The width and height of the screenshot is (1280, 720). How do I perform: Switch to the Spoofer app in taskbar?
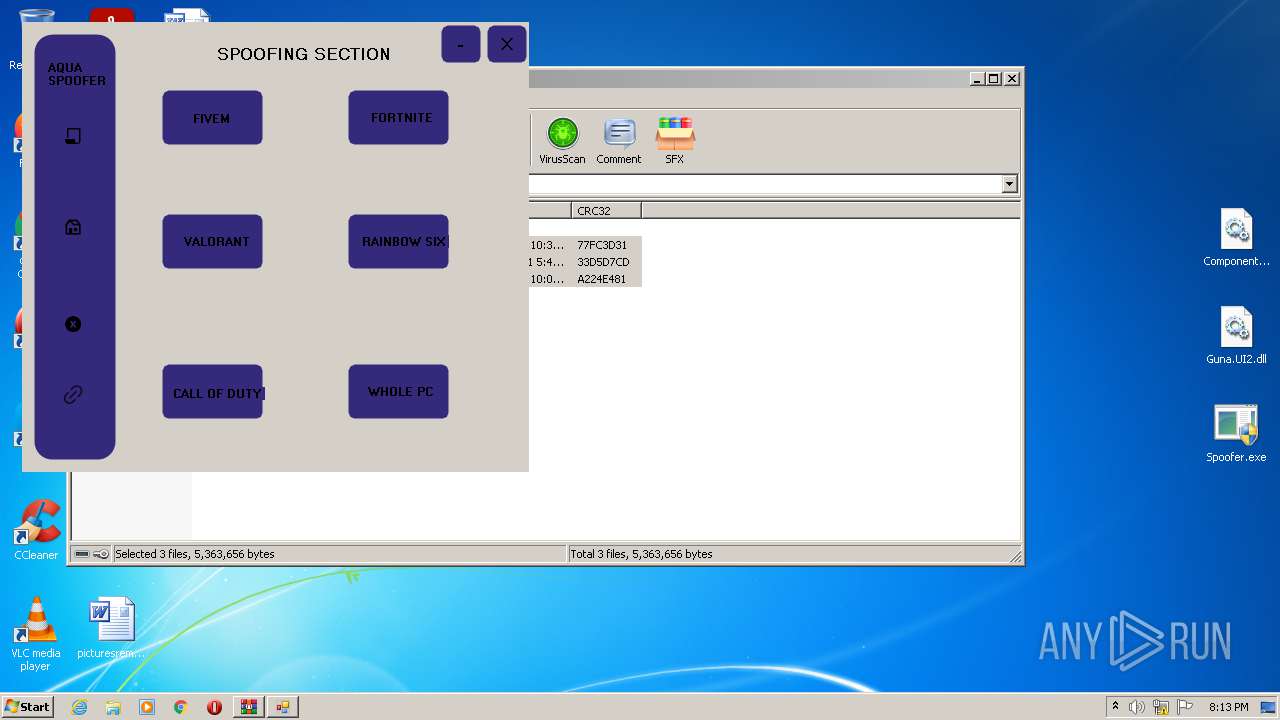pyautogui.click(x=283, y=707)
